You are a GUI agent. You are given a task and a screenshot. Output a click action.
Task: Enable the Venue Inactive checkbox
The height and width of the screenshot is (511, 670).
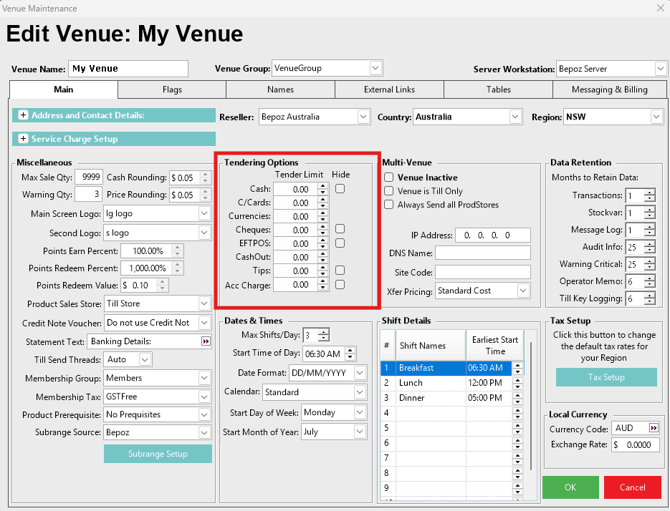[x=389, y=177]
